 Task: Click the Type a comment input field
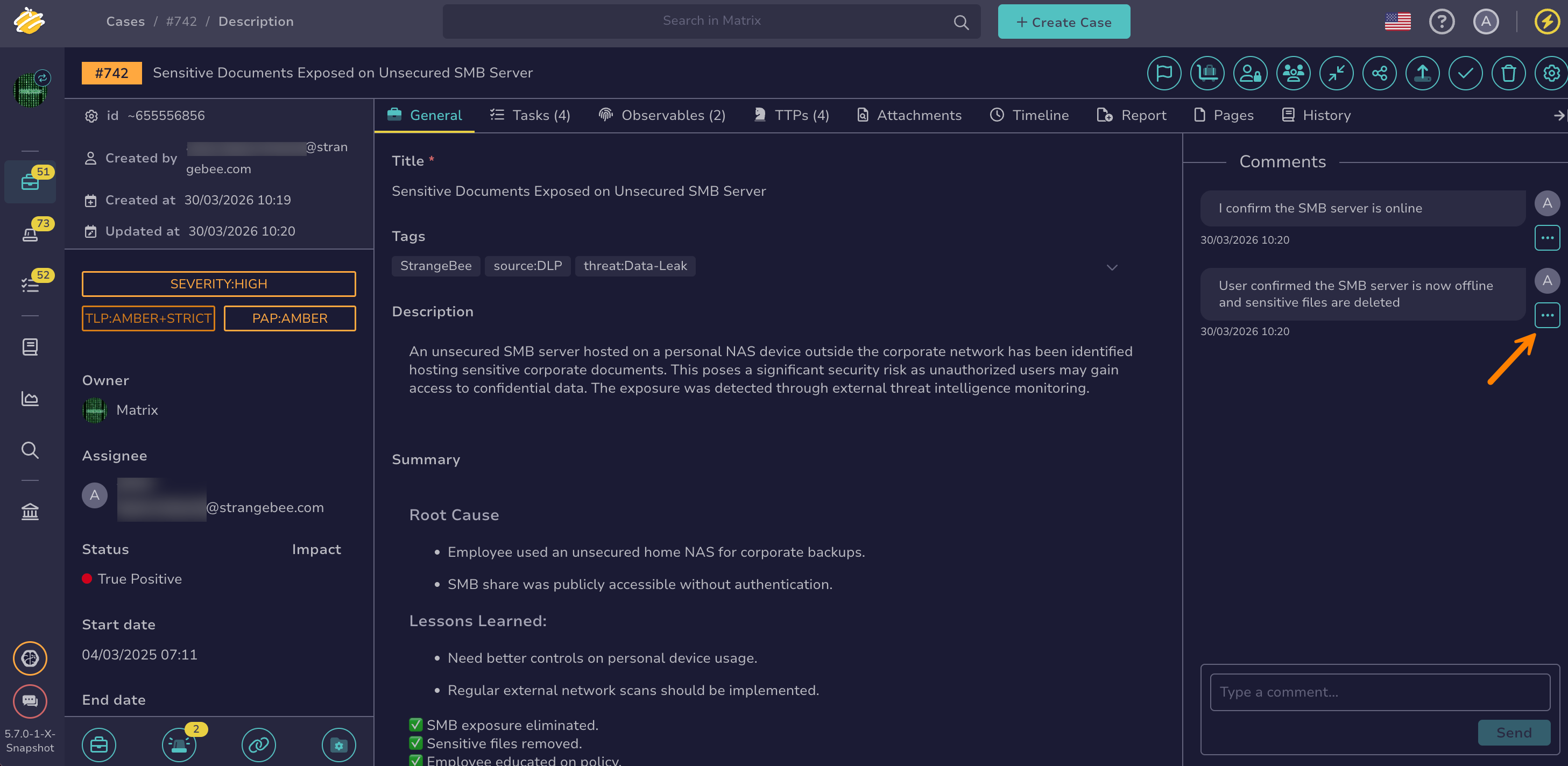click(x=1379, y=692)
